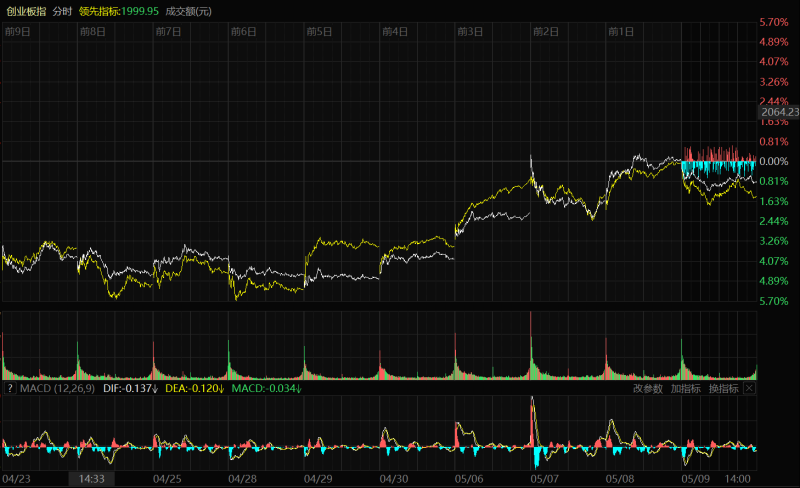This screenshot has height=488, width=800.
Task: Click the 0.00% baseline axis label
Action: coord(775,161)
